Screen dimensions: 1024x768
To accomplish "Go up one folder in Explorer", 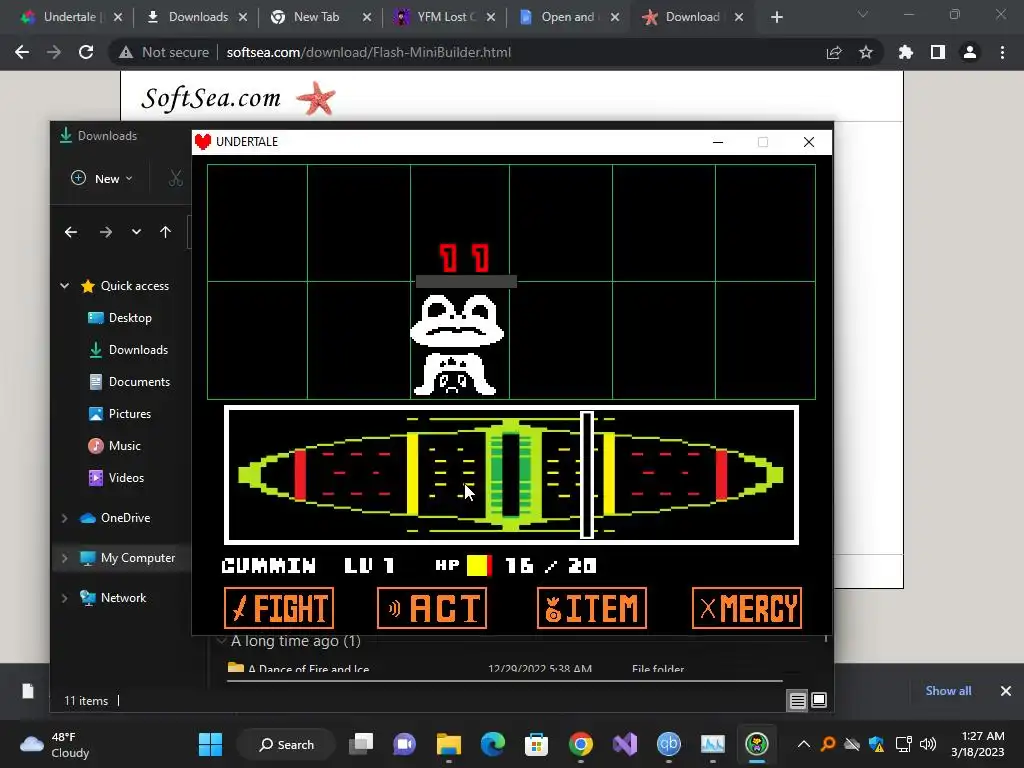I will point(165,232).
